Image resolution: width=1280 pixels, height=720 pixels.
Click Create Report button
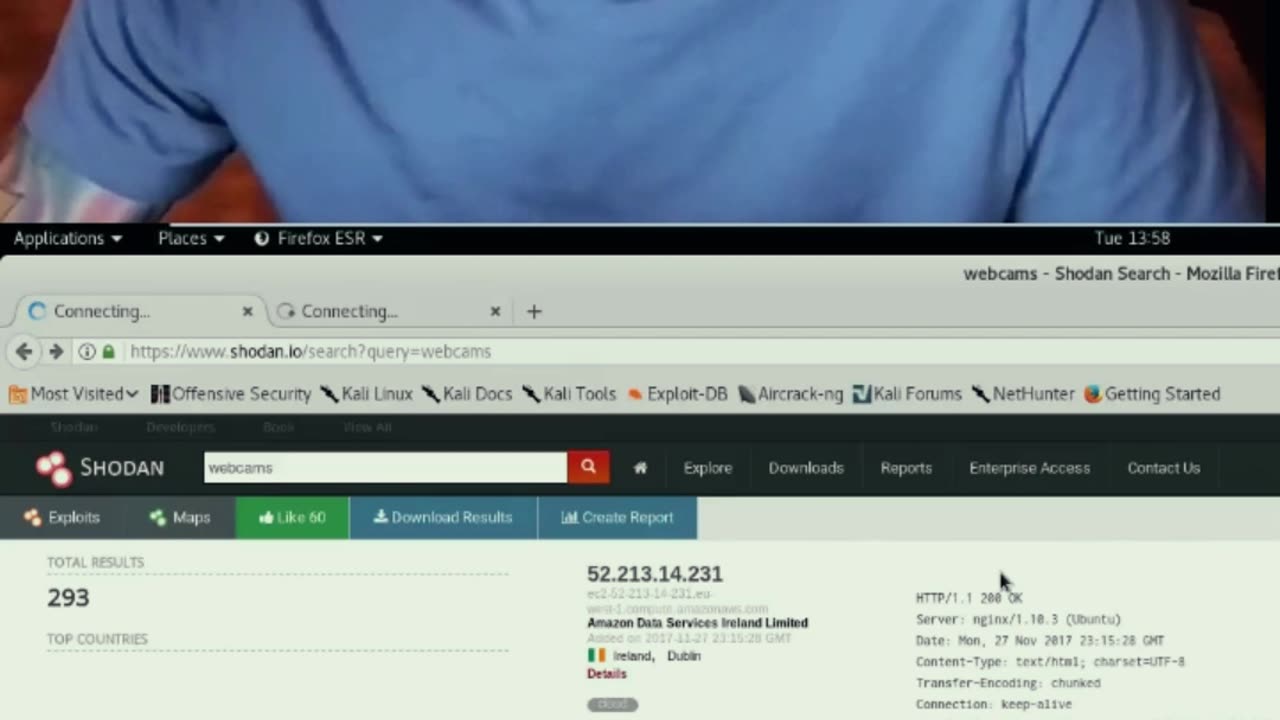617,517
